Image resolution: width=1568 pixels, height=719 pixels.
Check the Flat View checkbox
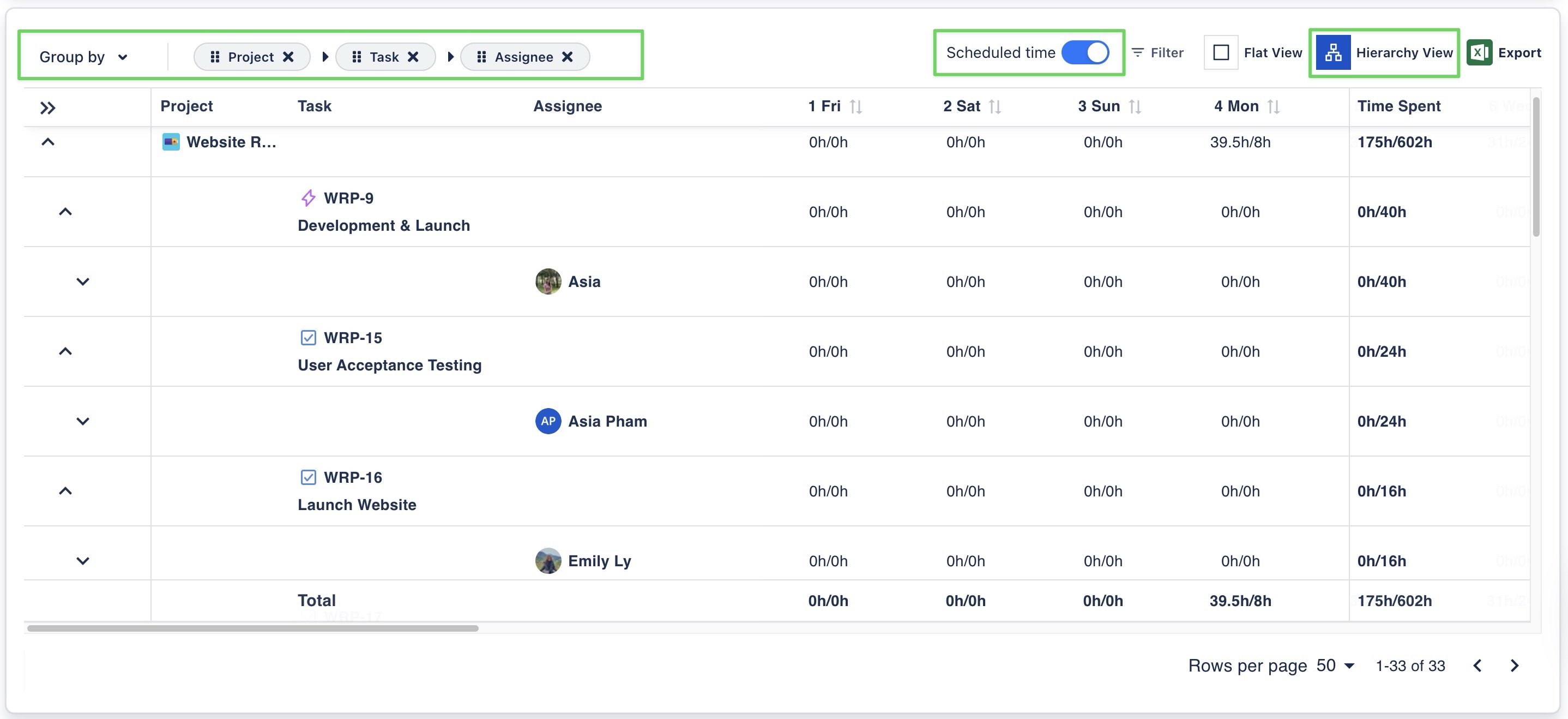[x=1221, y=52]
